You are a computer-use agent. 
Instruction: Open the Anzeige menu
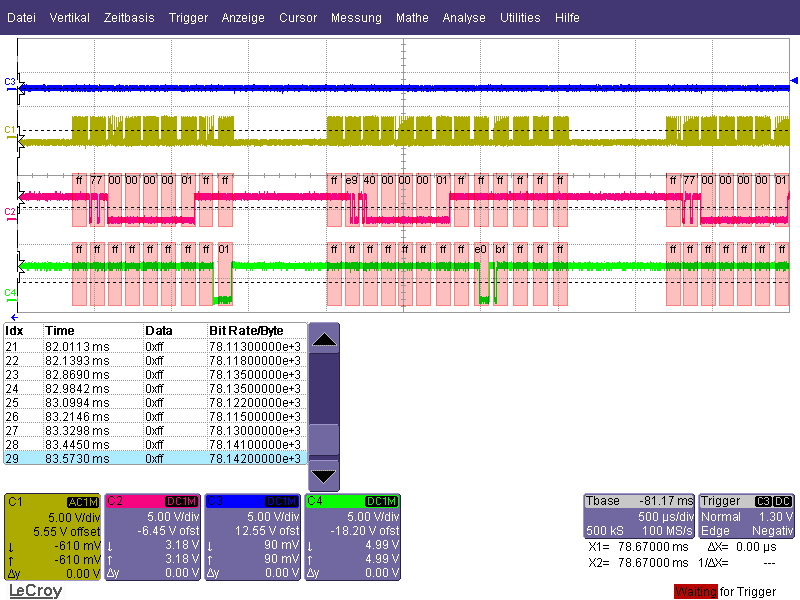point(243,18)
